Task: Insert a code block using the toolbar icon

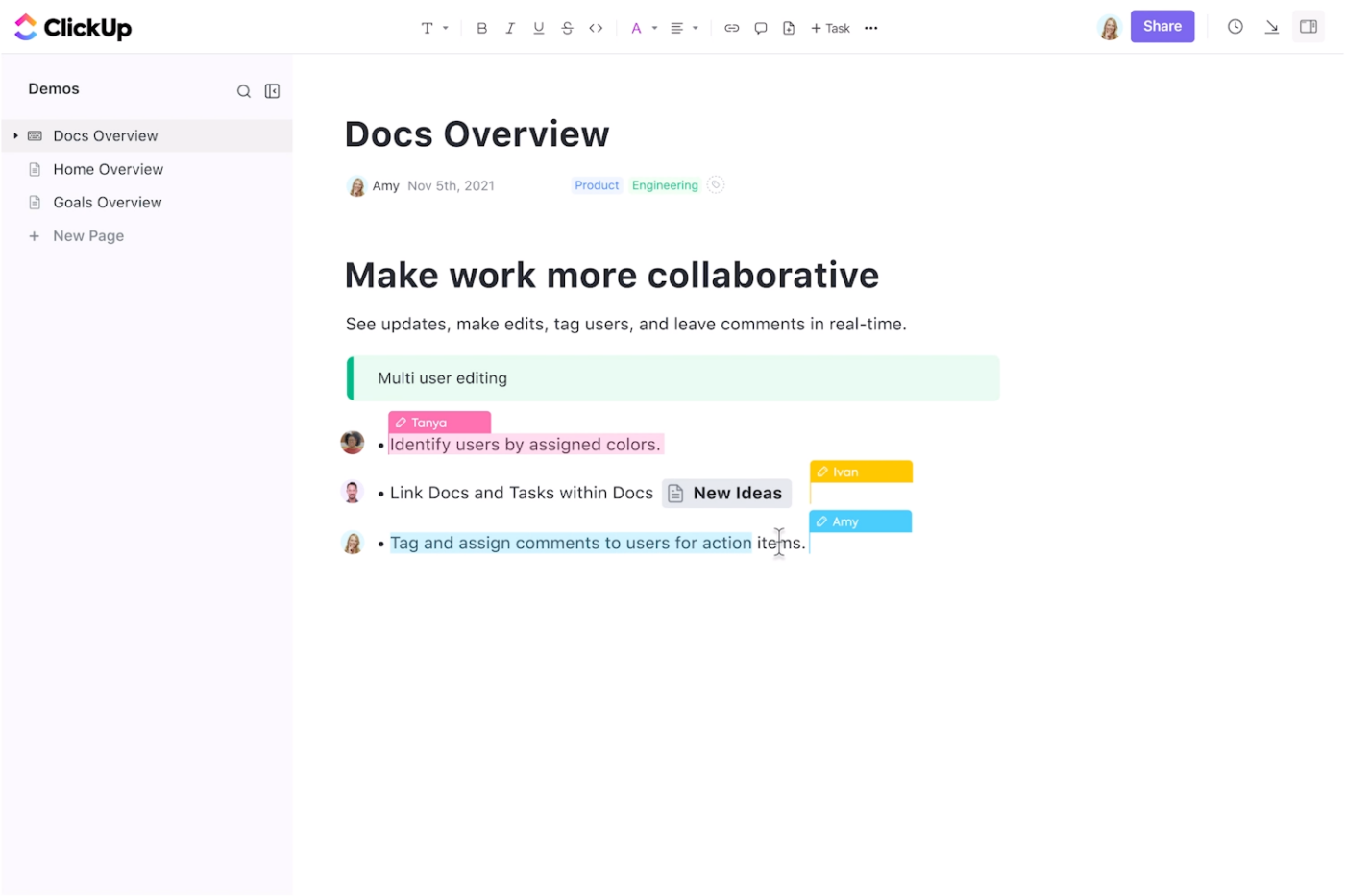Action: 596,28
